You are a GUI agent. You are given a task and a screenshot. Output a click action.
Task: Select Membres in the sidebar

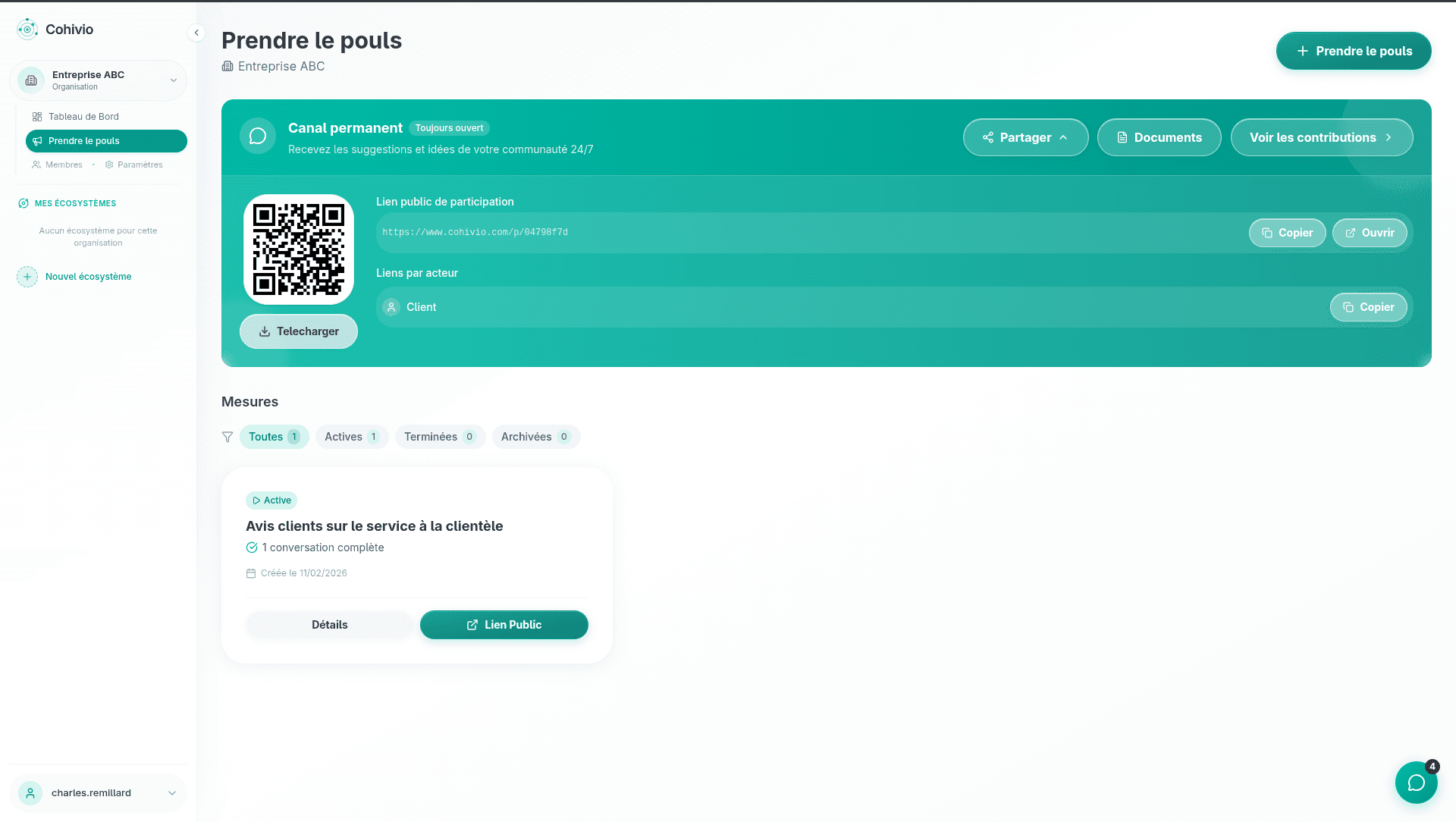[x=64, y=165]
